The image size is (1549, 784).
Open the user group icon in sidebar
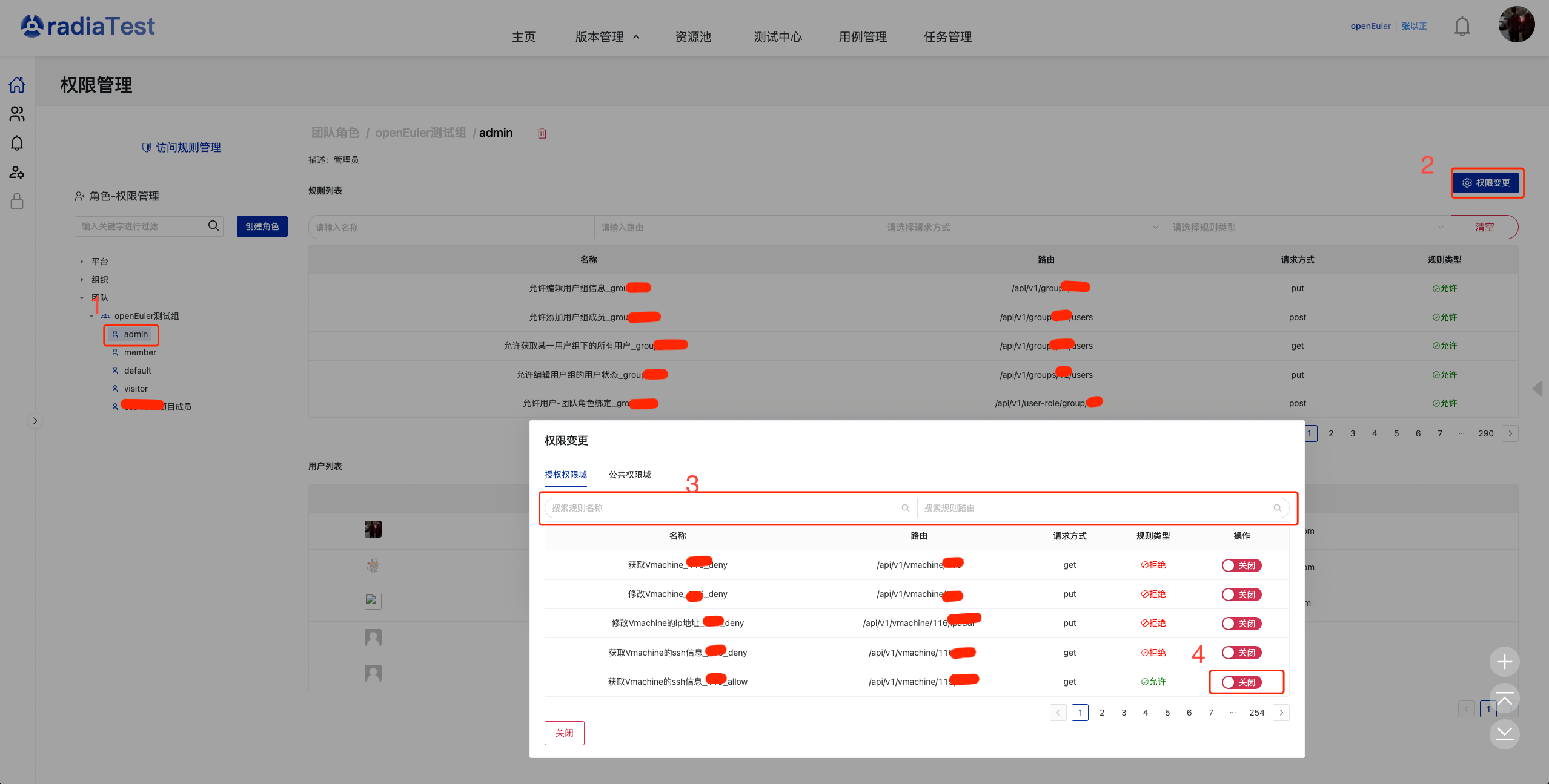pyautogui.click(x=17, y=114)
